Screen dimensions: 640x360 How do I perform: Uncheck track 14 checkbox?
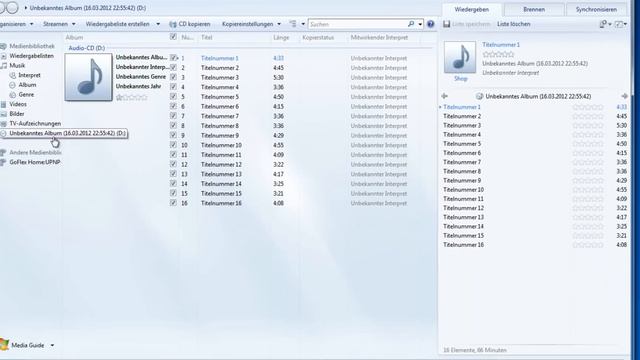coord(173,183)
